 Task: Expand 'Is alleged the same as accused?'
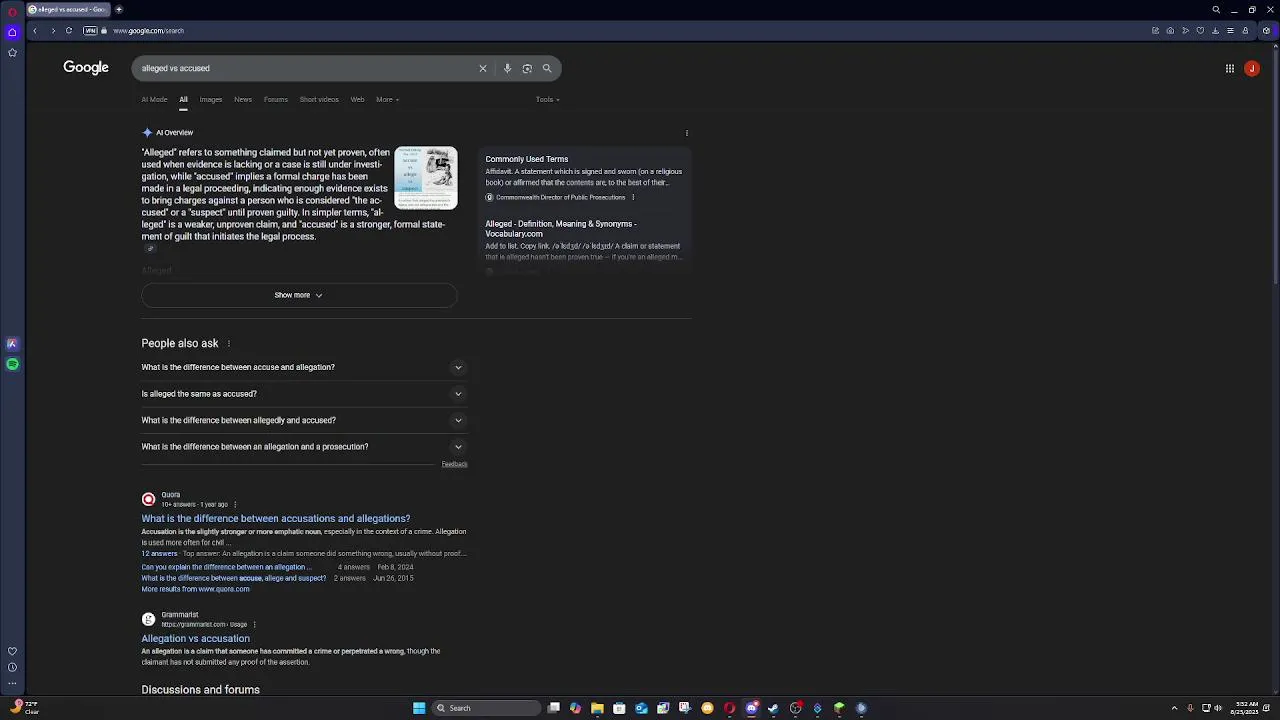point(302,394)
